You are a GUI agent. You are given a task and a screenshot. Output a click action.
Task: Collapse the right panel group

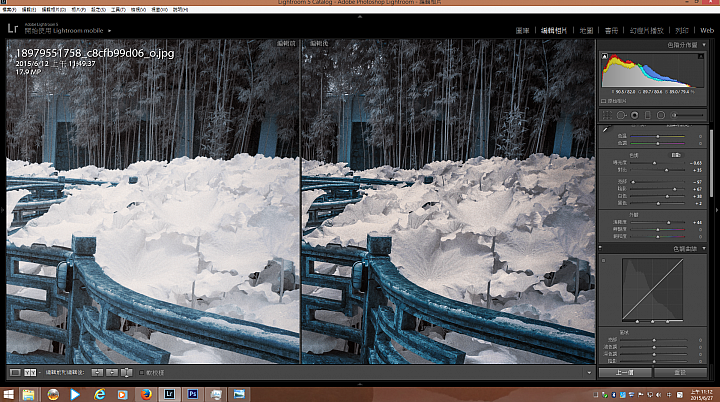tap(717, 210)
